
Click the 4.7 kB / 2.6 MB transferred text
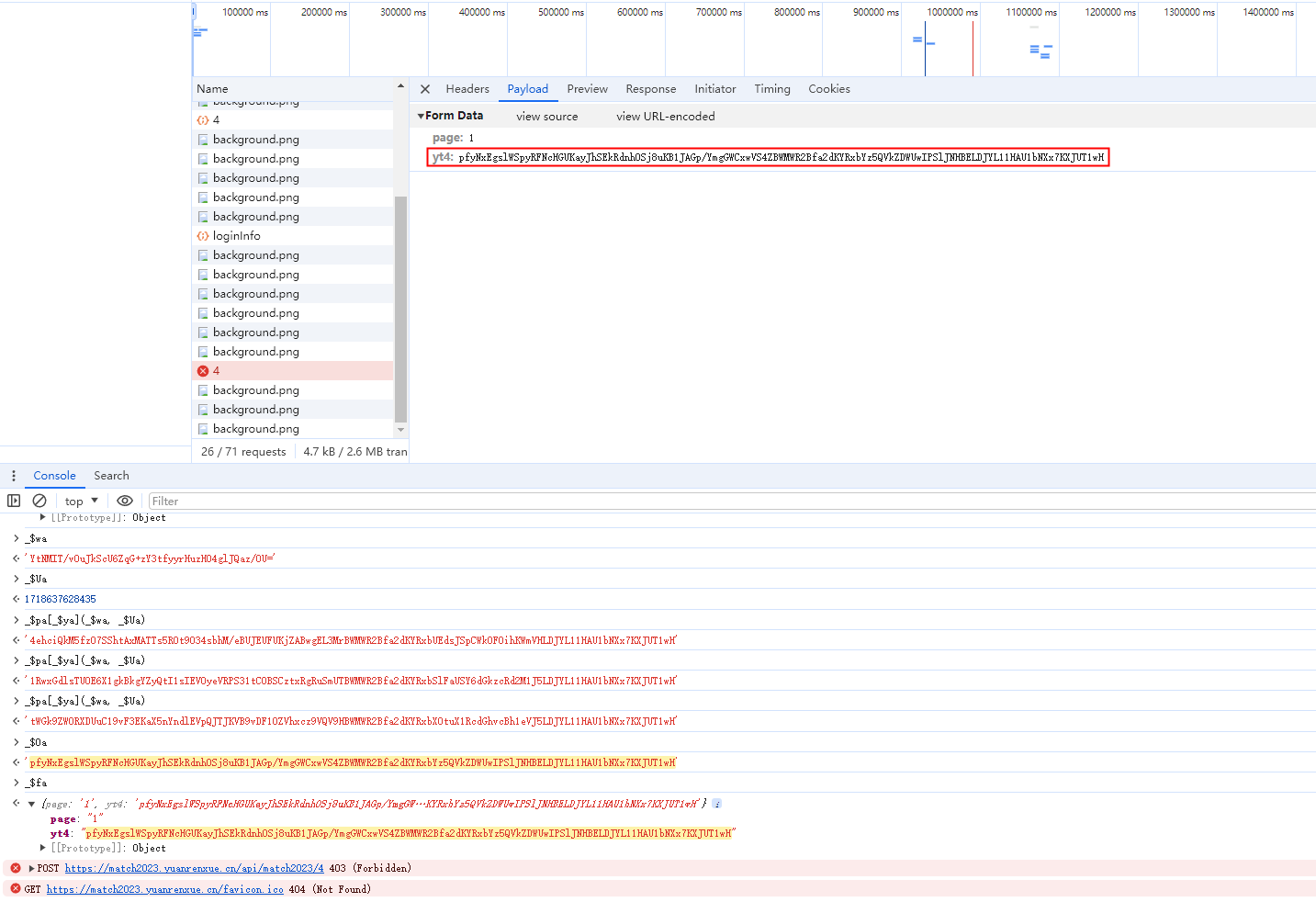355,452
